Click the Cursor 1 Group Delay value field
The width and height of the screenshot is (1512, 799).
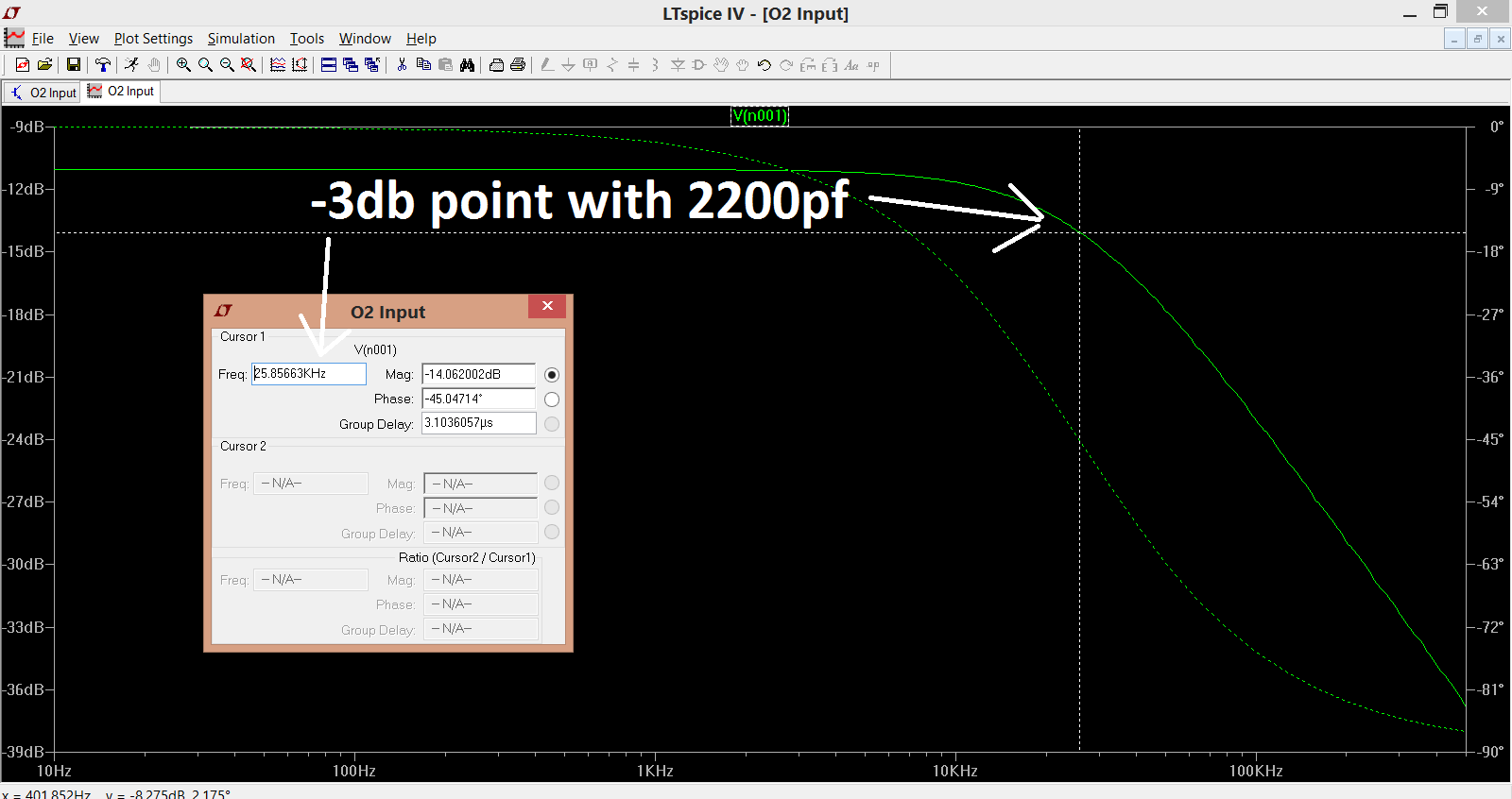point(479,423)
